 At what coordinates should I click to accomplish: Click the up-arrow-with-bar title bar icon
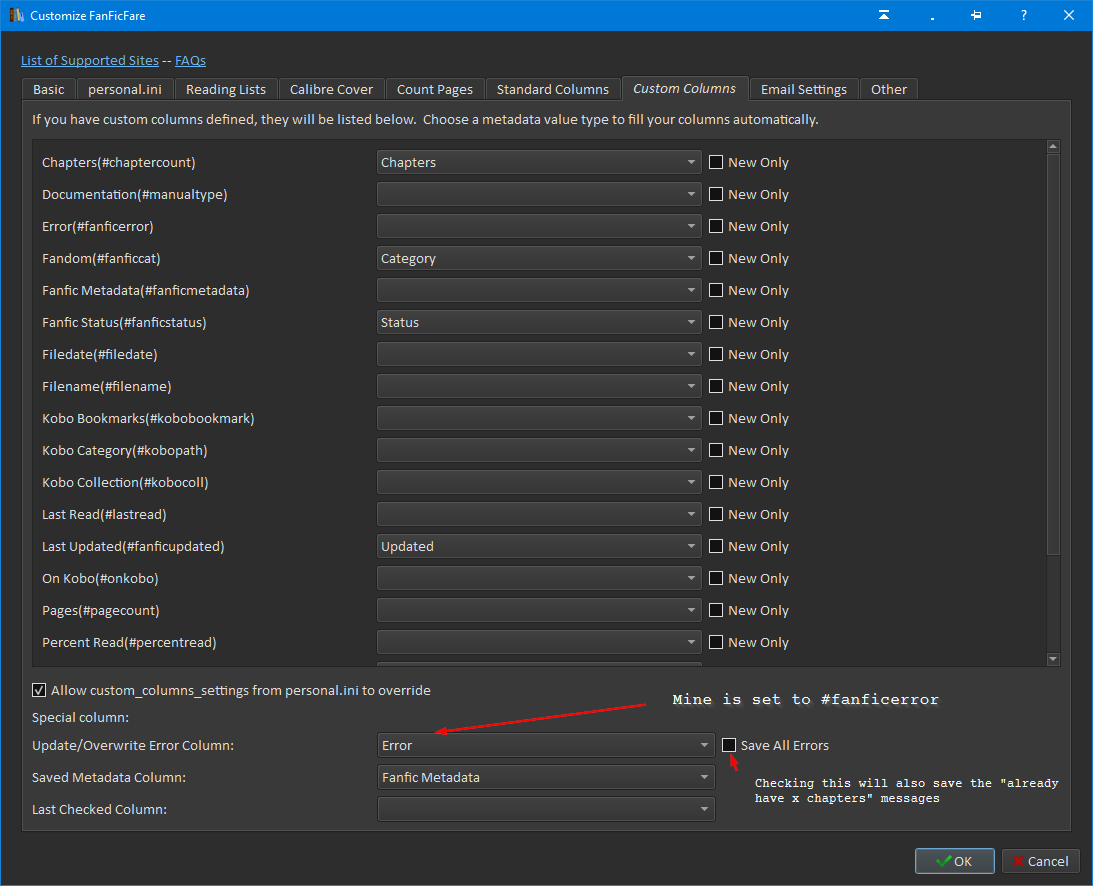click(884, 16)
